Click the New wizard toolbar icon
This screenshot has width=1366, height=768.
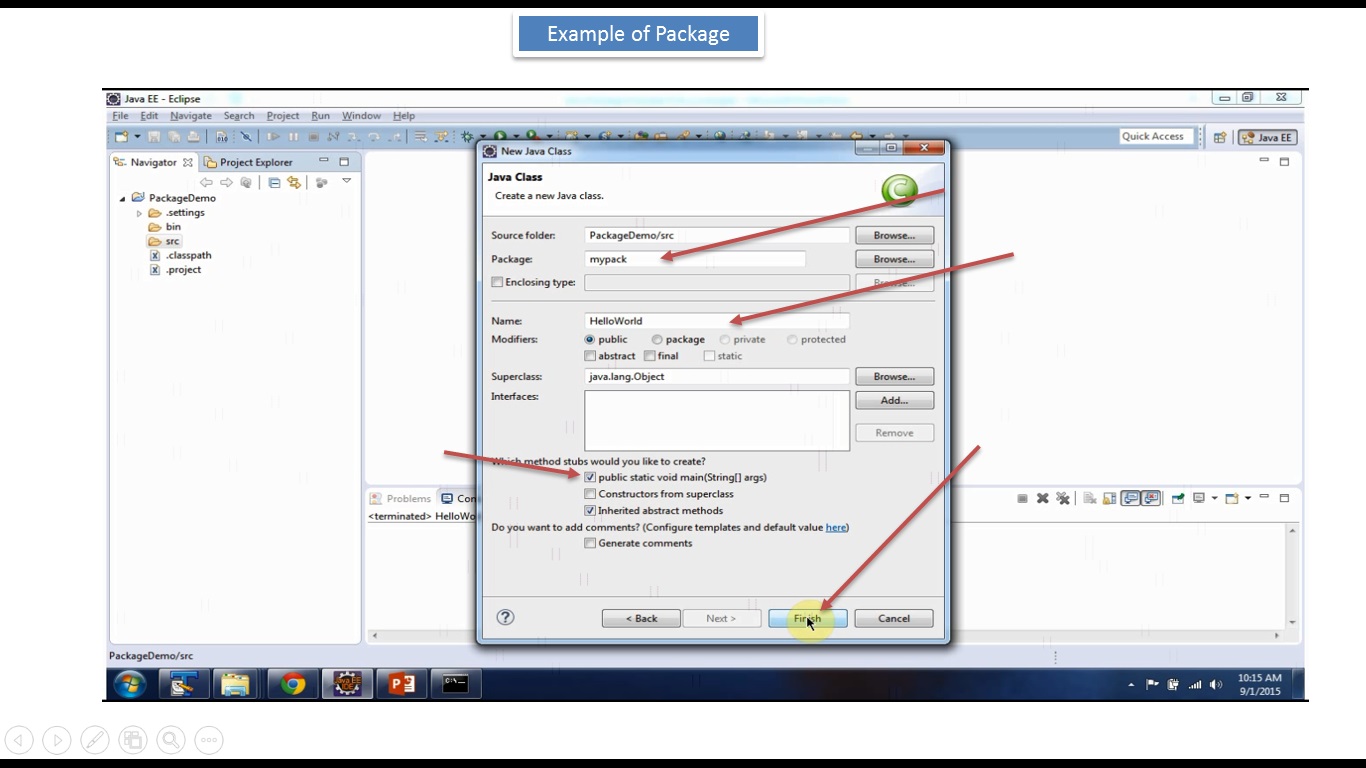coord(121,137)
